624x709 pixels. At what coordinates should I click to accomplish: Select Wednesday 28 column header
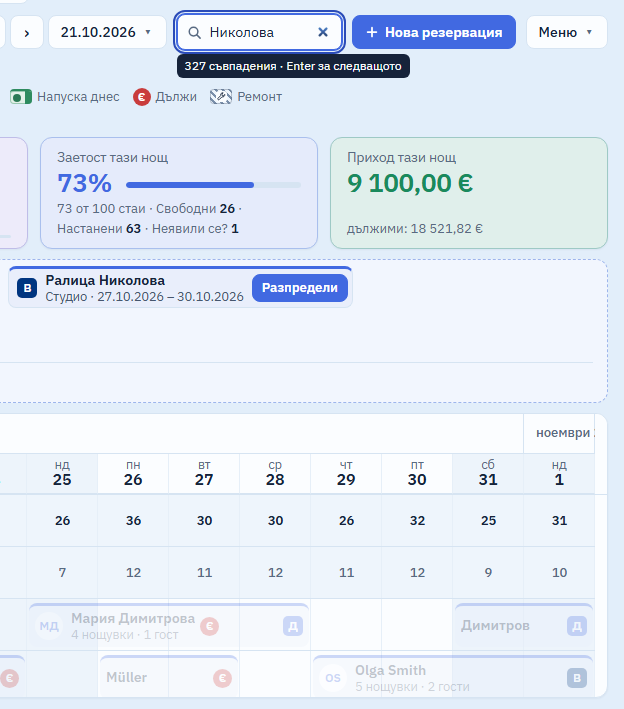[275, 473]
